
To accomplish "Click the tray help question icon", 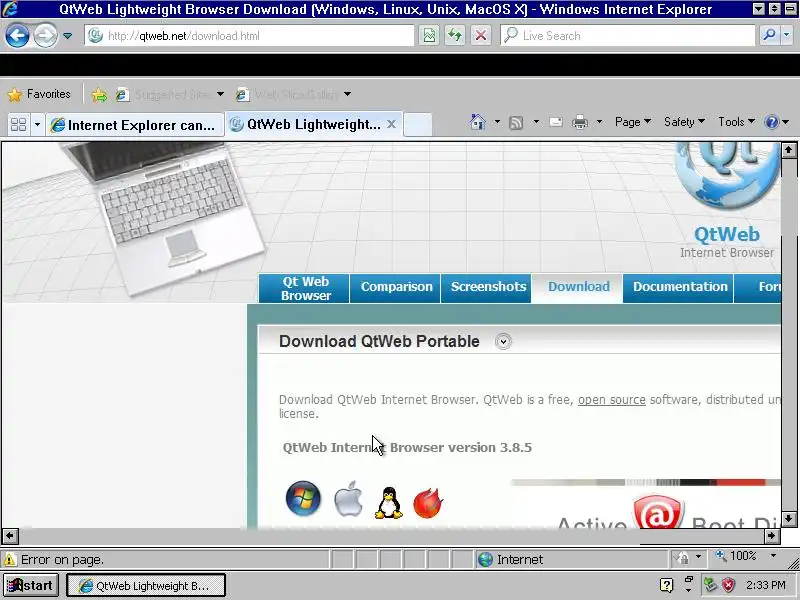I will click(x=666, y=585).
